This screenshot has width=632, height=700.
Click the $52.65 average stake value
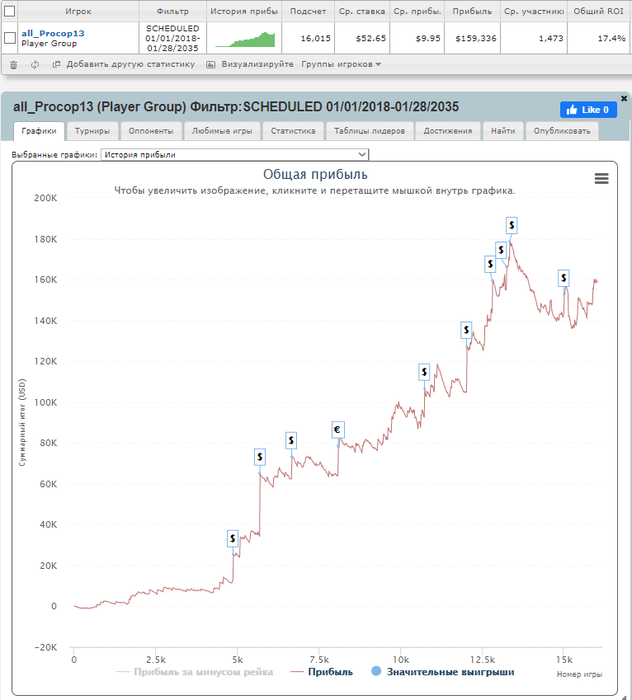pos(371,38)
